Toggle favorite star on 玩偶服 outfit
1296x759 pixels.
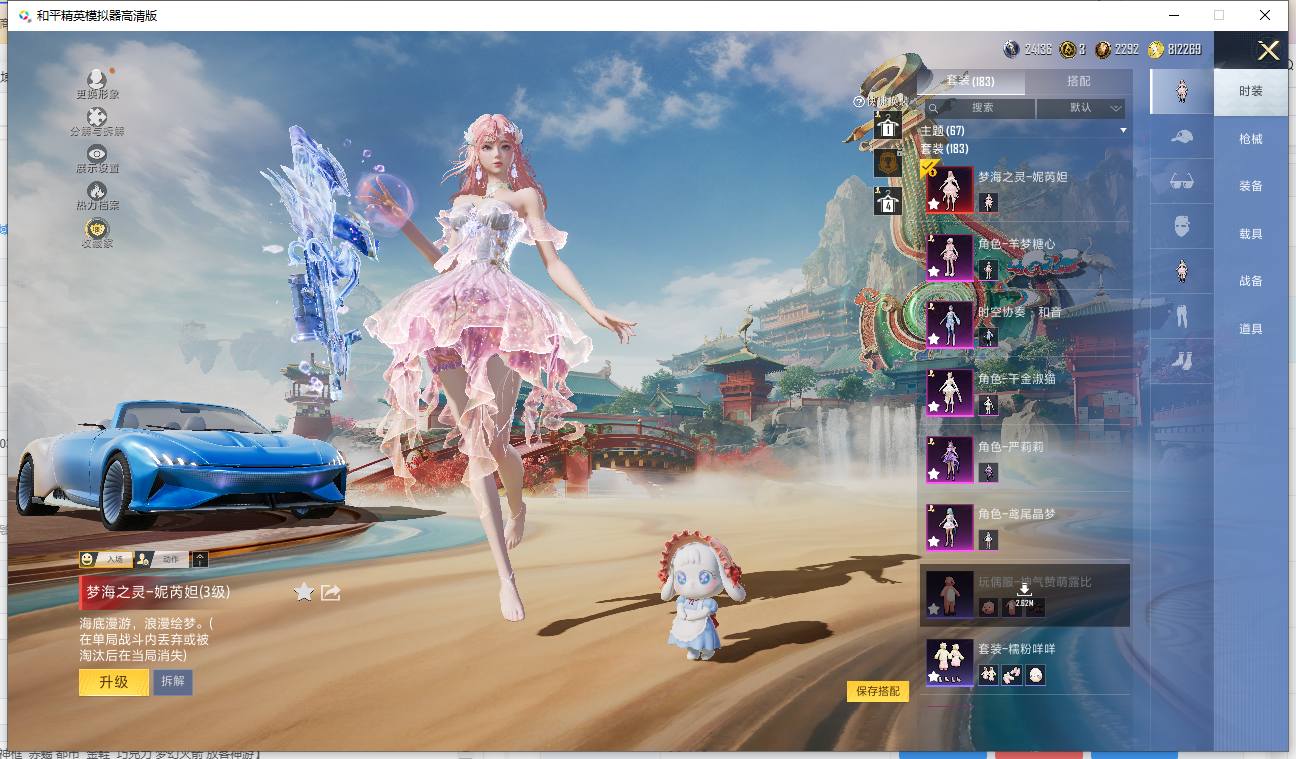[x=934, y=609]
